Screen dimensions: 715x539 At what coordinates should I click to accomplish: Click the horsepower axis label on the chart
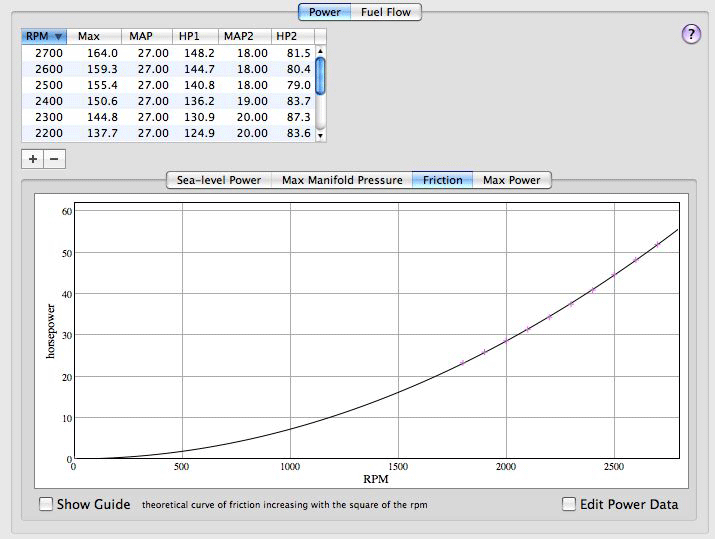50,331
